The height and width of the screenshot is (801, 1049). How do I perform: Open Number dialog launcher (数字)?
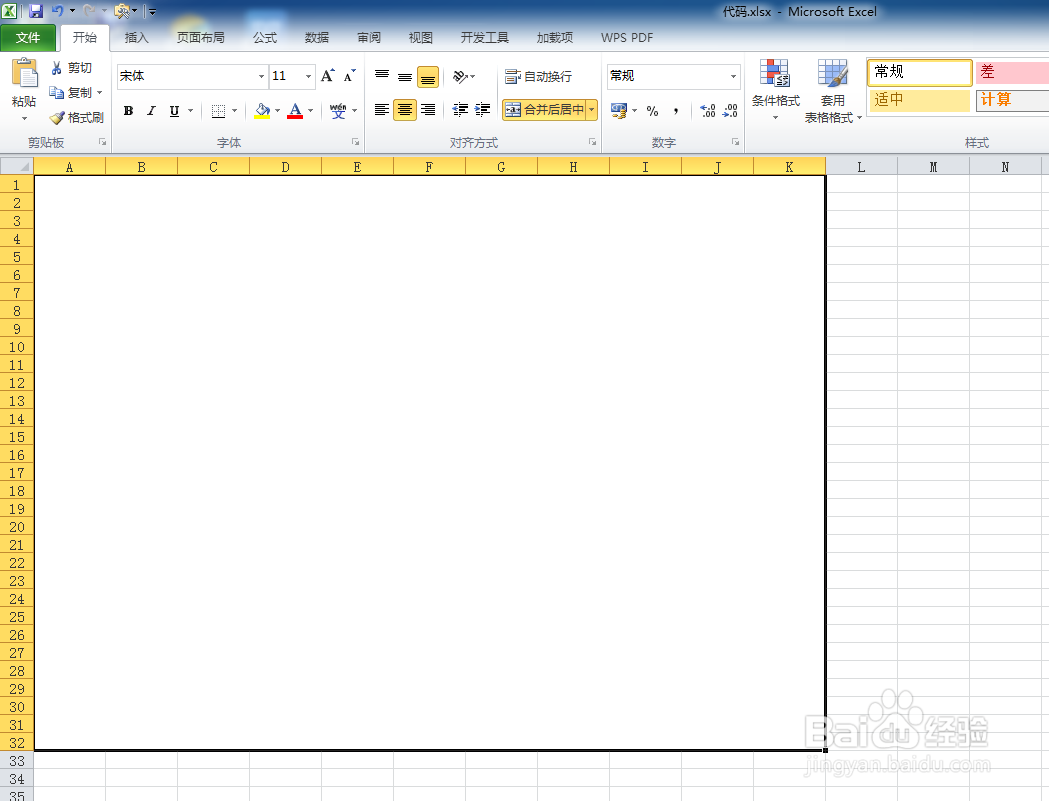(735, 142)
